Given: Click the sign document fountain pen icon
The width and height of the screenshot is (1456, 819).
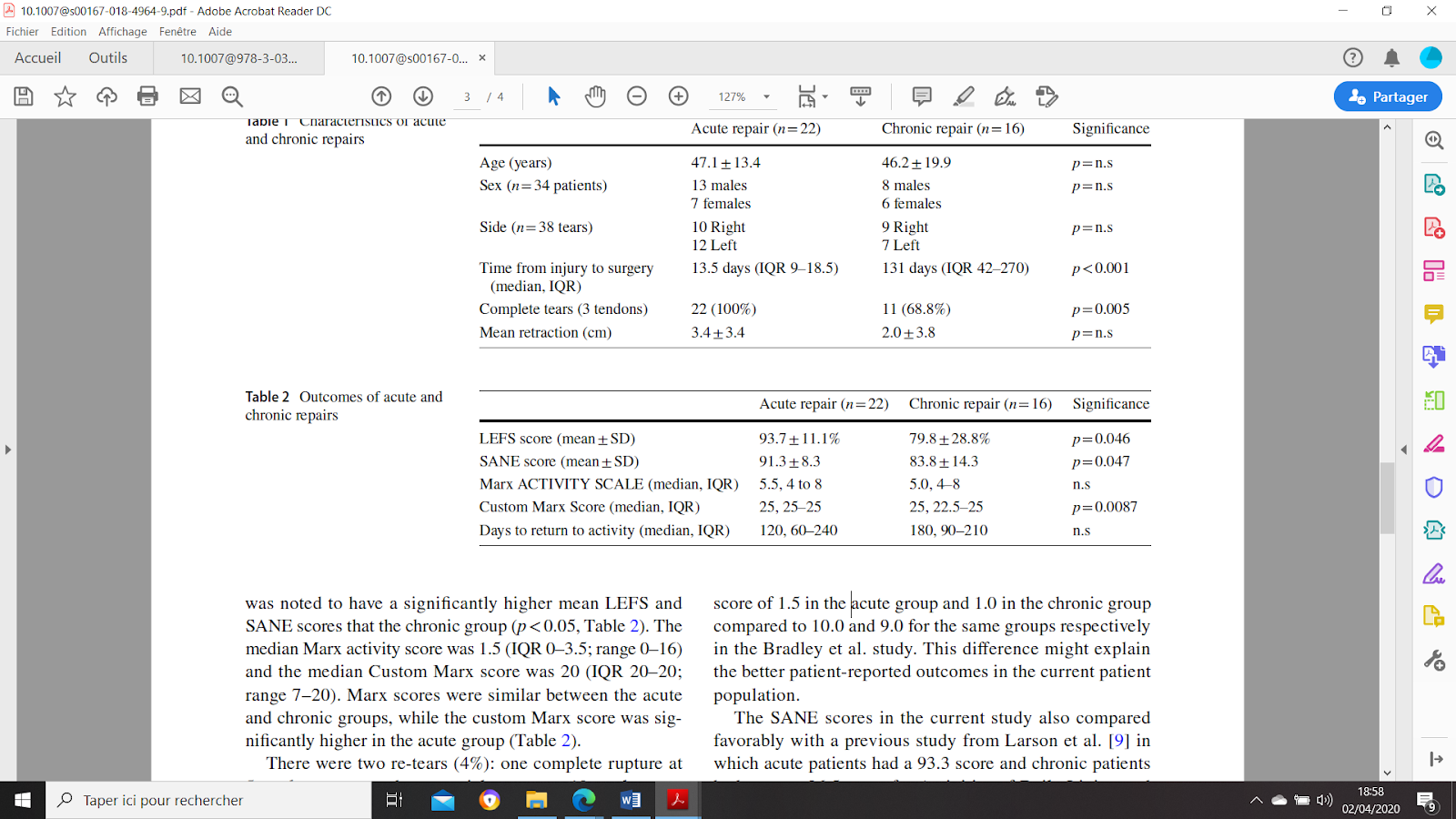Looking at the screenshot, I should (x=1005, y=96).
